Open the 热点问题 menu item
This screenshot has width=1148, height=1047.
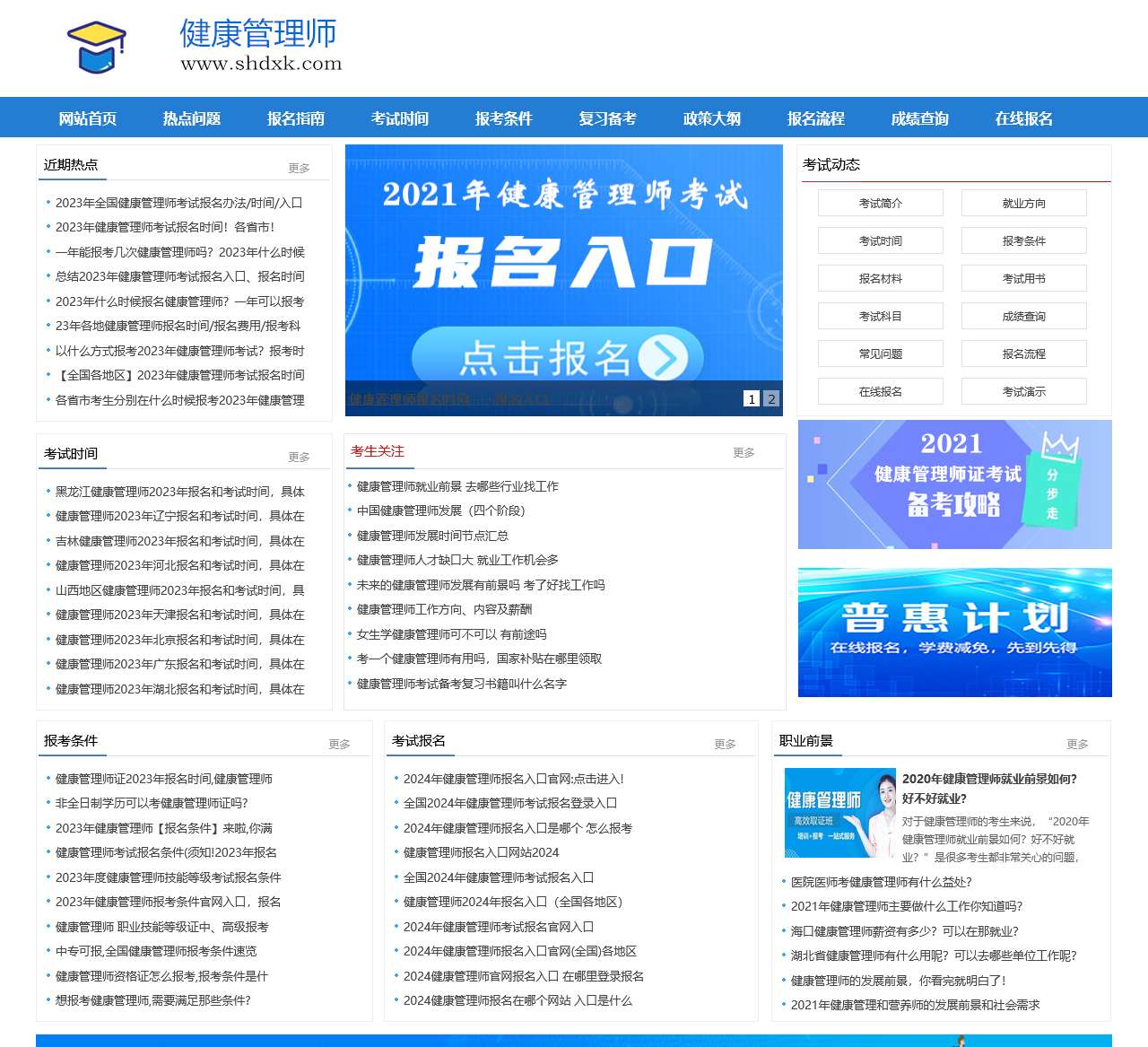pyautogui.click(x=193, y=118)
